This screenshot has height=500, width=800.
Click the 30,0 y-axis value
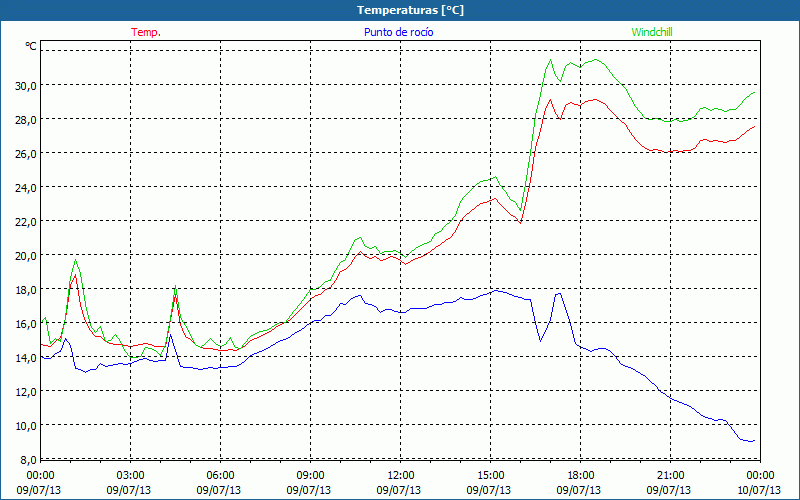click(x=25, y=86)
